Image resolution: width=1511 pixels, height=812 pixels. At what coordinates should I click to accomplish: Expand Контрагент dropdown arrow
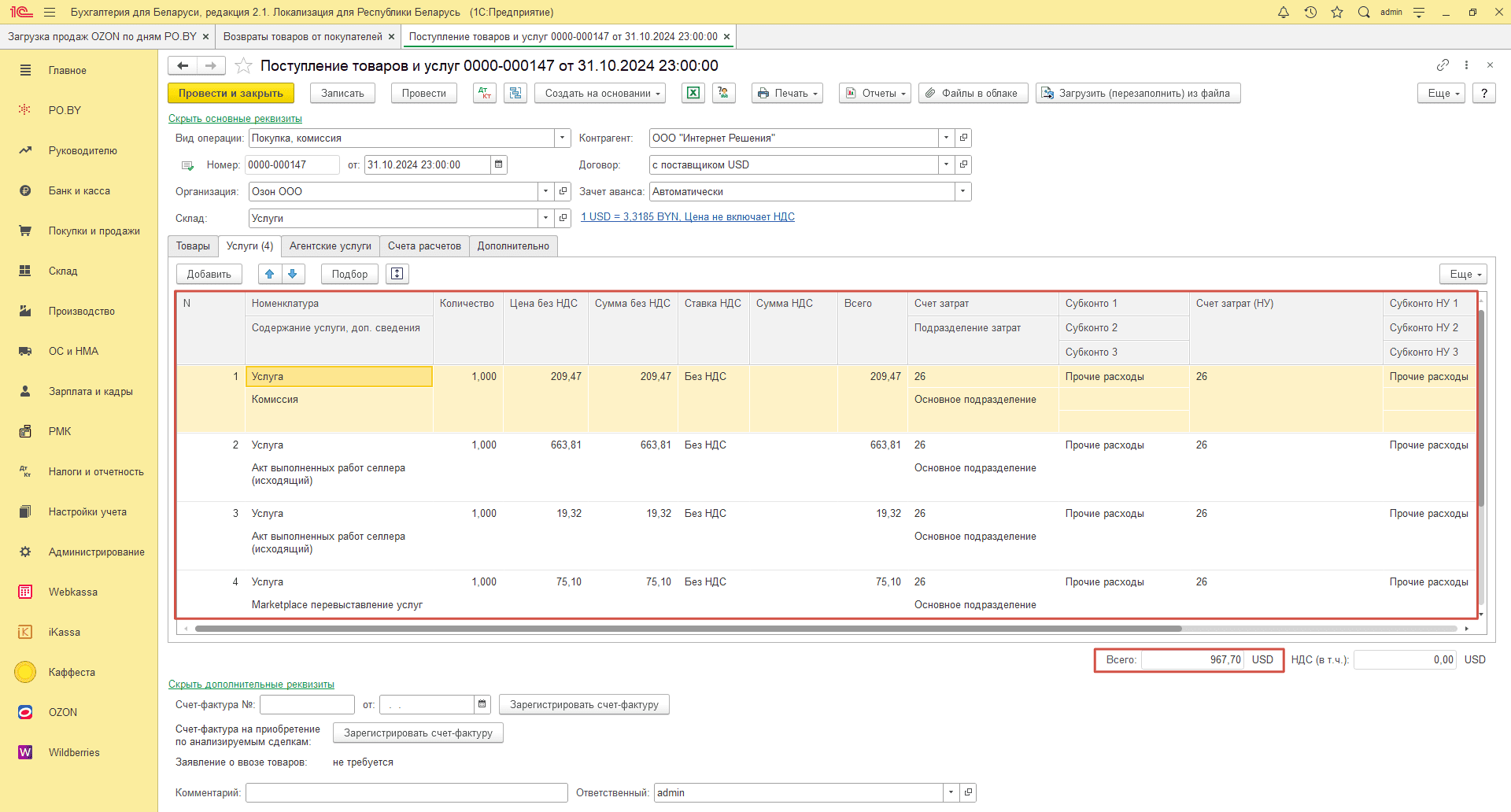[x=947, y=138]
